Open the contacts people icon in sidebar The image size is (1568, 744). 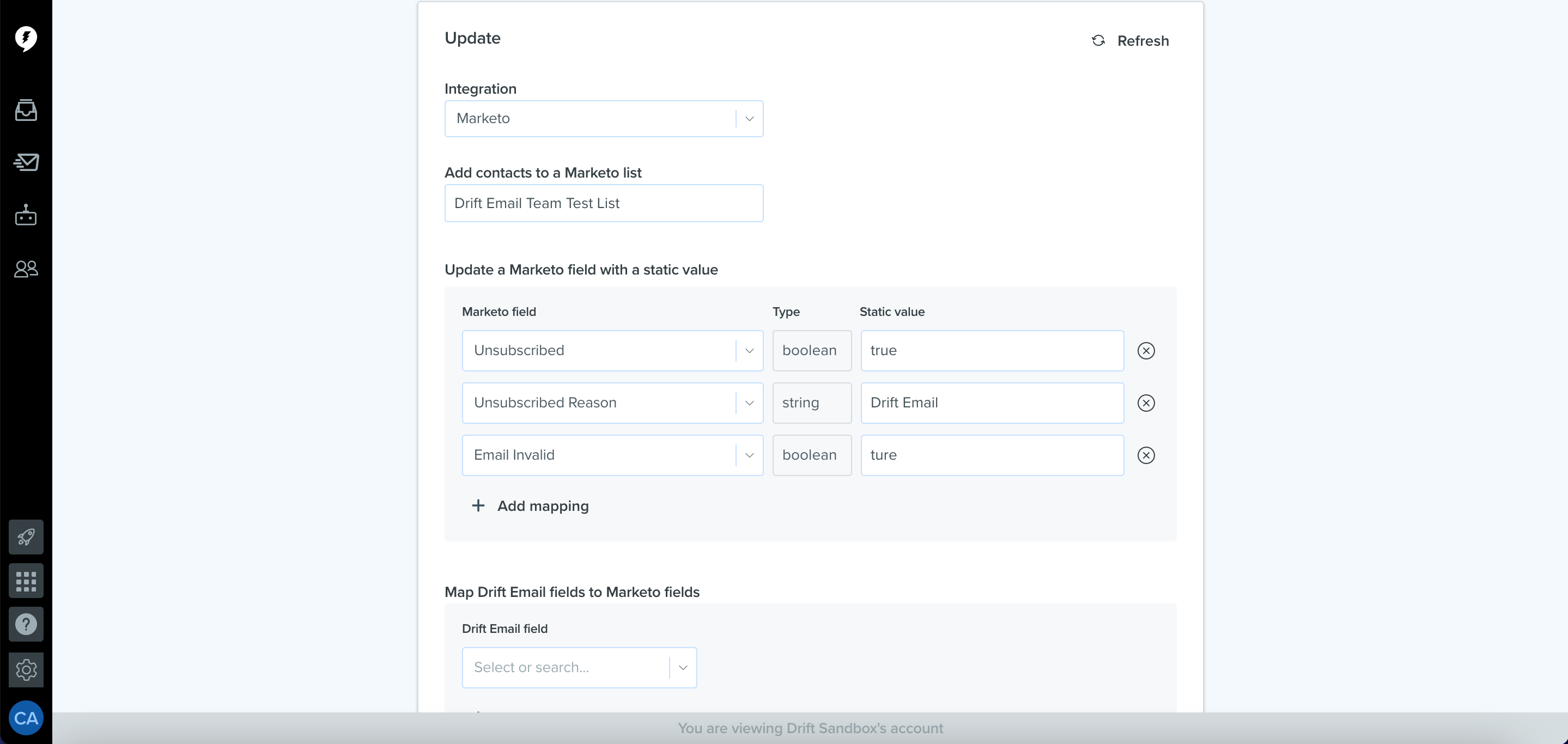click(x=26, y=269)
